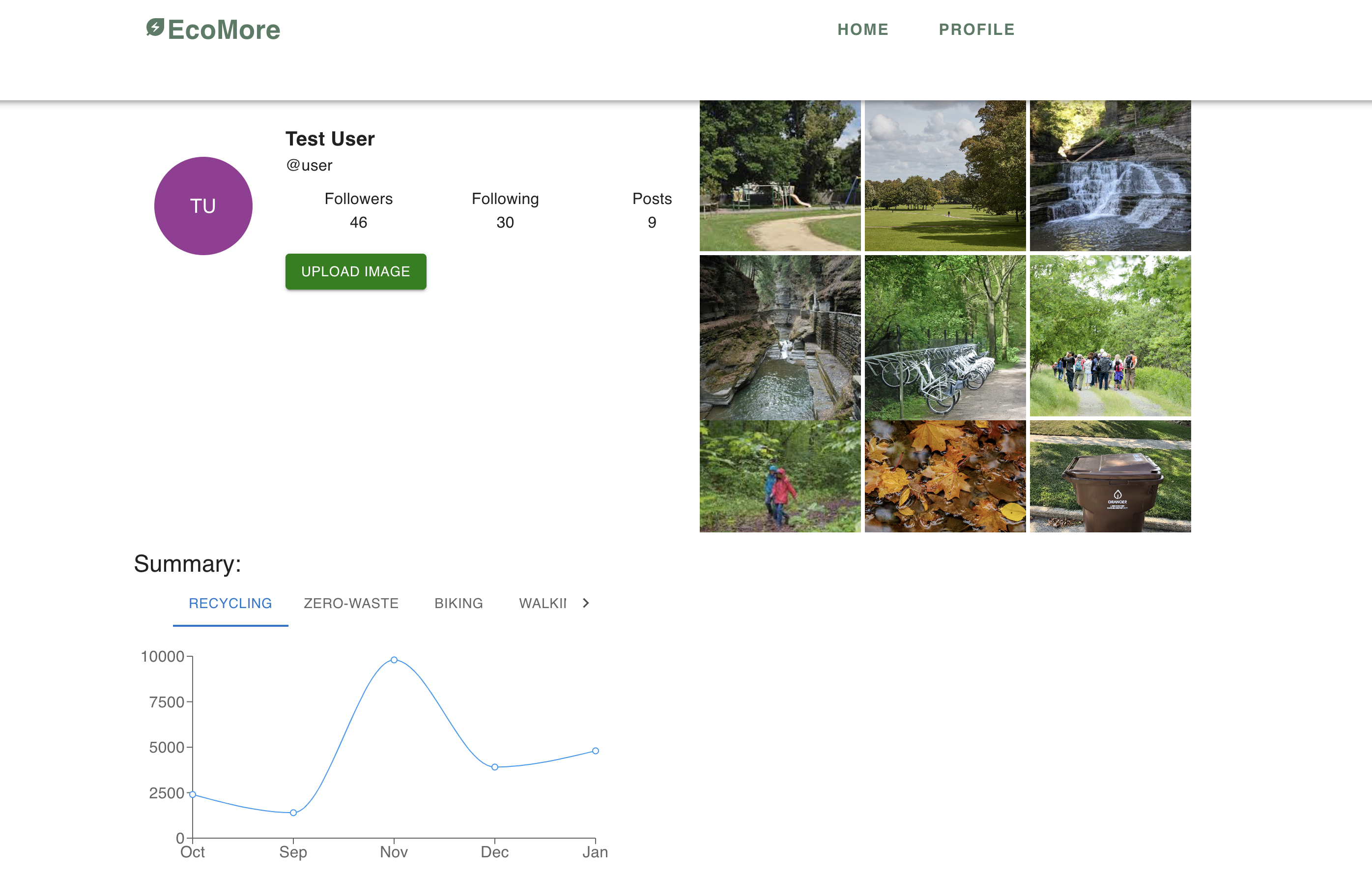Open the parked white bicycles photo
This screenshot has height=876, width=1372.
944,337
